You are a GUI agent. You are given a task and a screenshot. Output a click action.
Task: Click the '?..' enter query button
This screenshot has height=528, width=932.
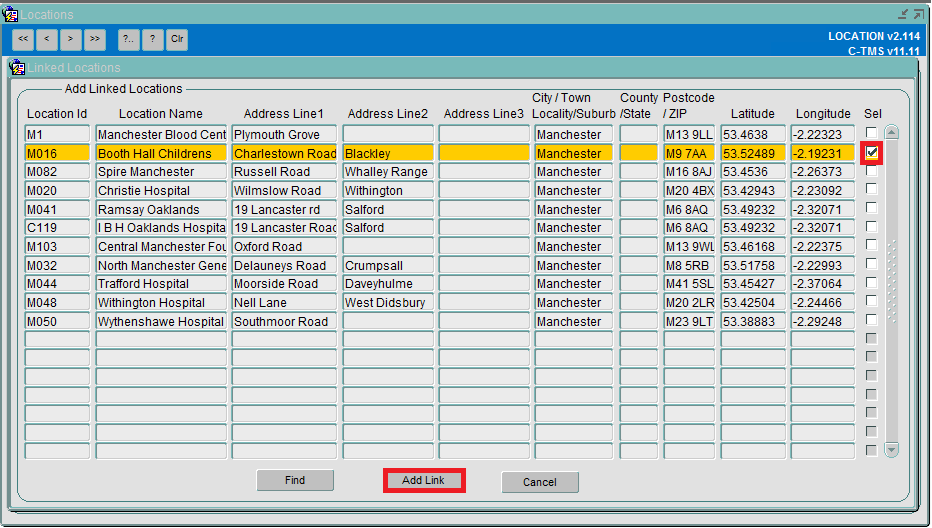pyautogui.click(x=128, y=39)
